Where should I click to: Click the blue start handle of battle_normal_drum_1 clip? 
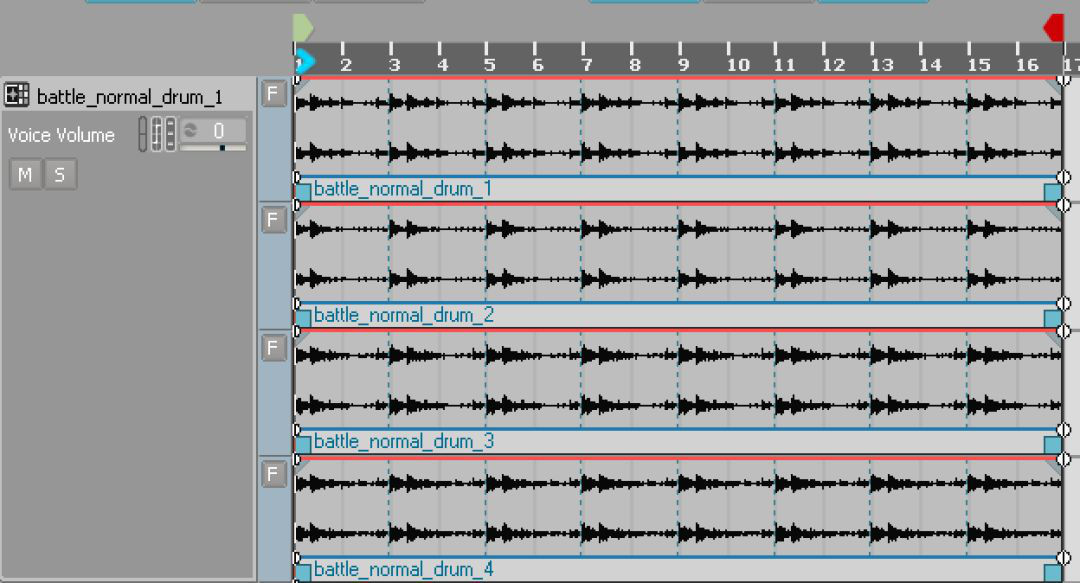[303, 191]
